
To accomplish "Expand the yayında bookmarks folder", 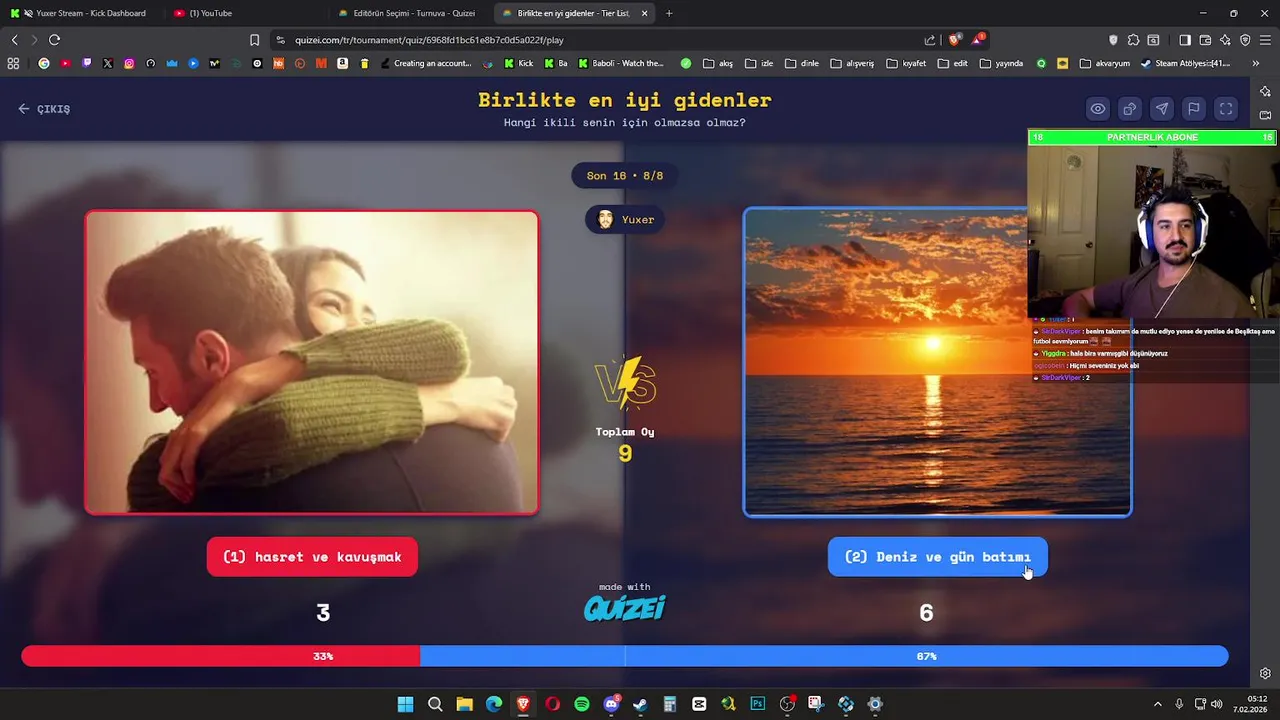I will pos(1001,63).
